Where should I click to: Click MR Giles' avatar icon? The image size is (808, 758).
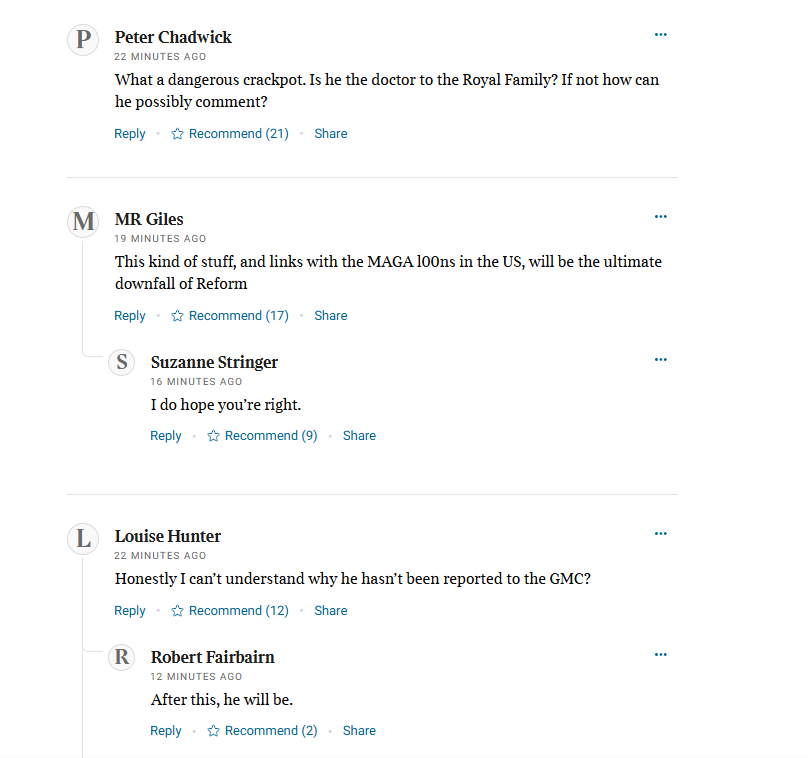84,221
